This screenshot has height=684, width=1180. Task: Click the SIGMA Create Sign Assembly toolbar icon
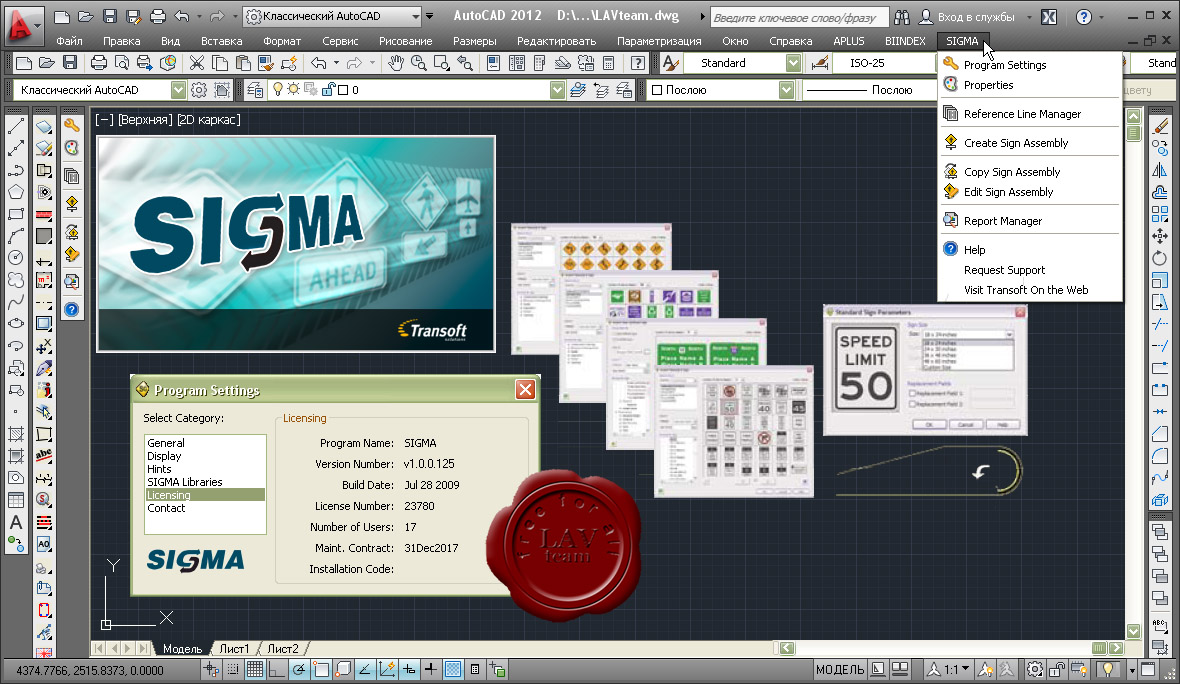71,203
